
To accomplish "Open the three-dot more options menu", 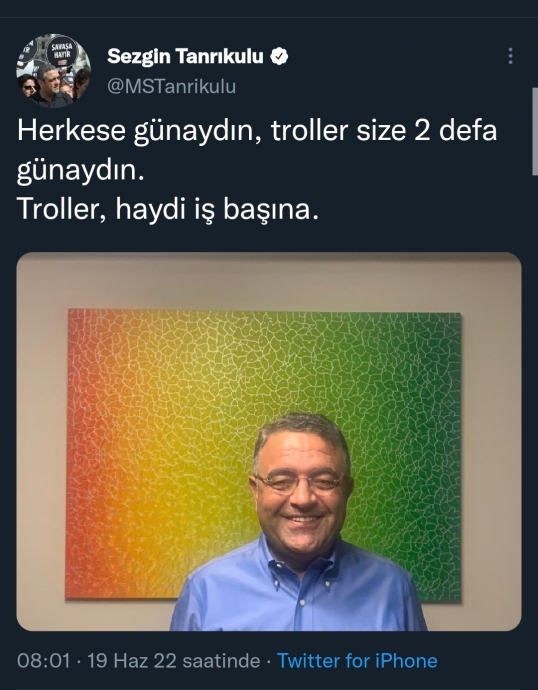I will 510,56.
